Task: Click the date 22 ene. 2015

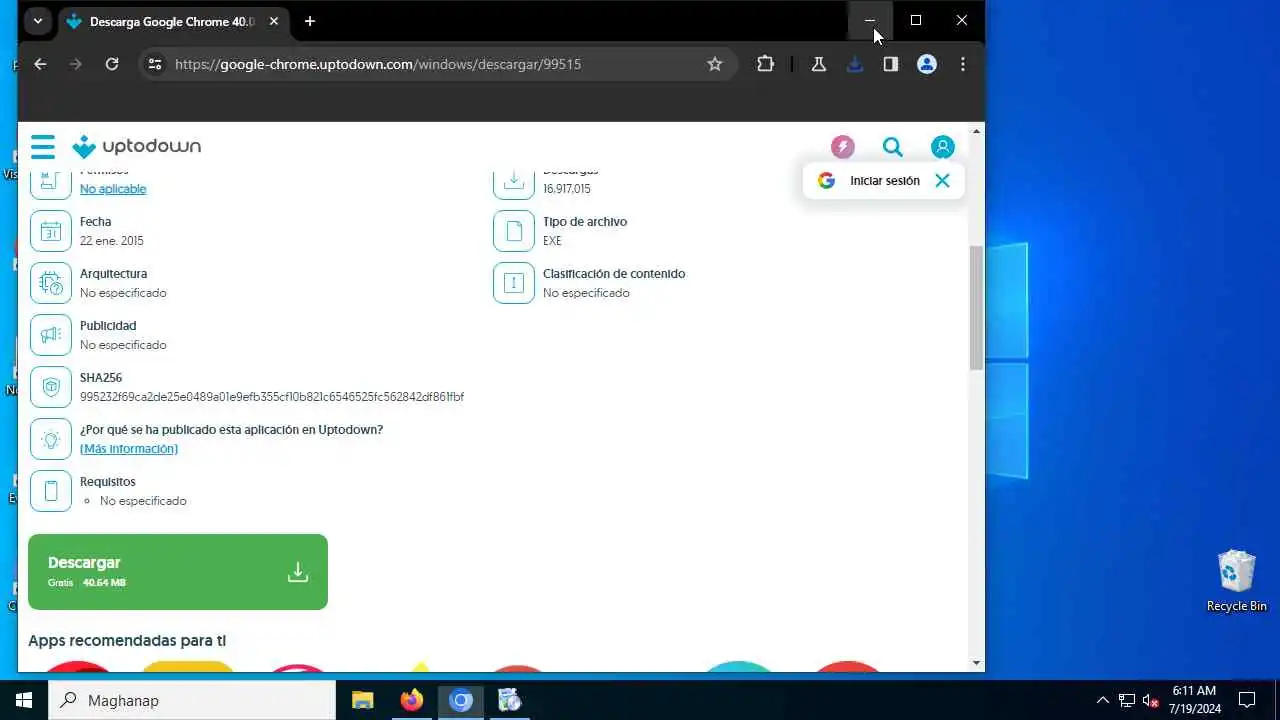Action: [112, 241]
